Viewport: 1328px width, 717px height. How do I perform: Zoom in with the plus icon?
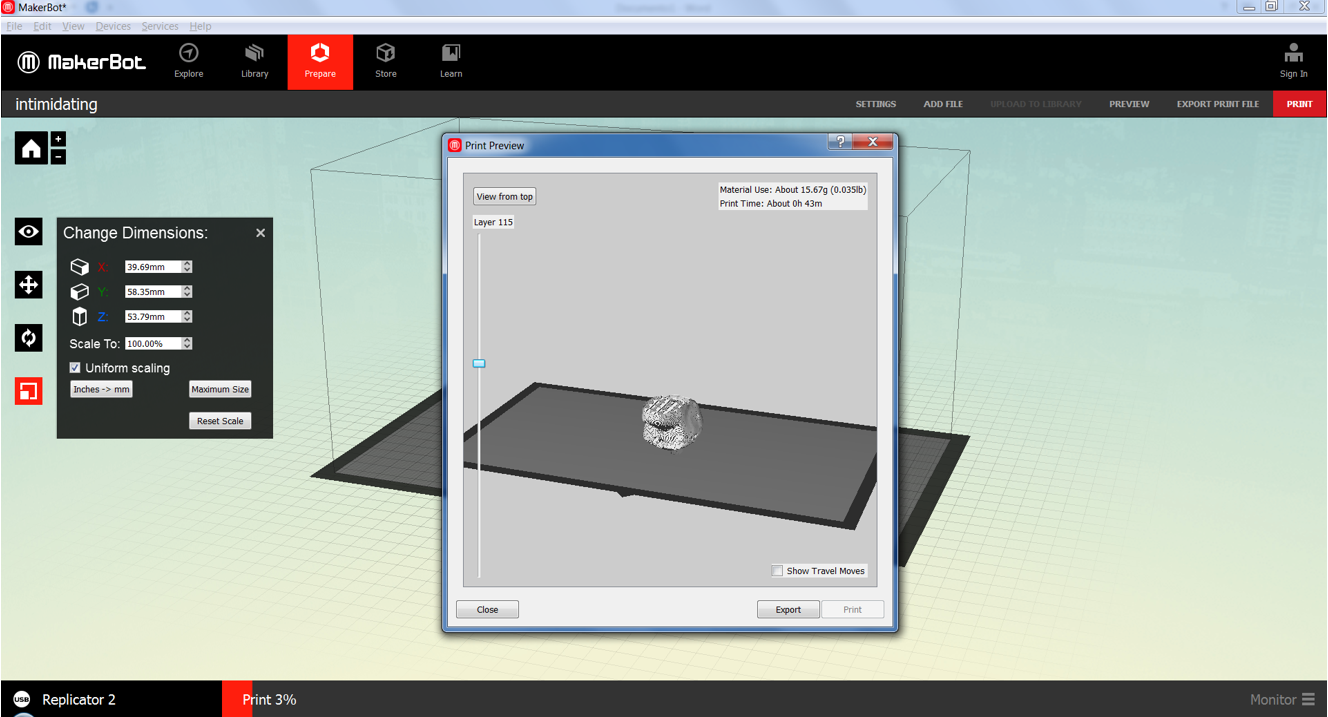[x=58, y=140]
